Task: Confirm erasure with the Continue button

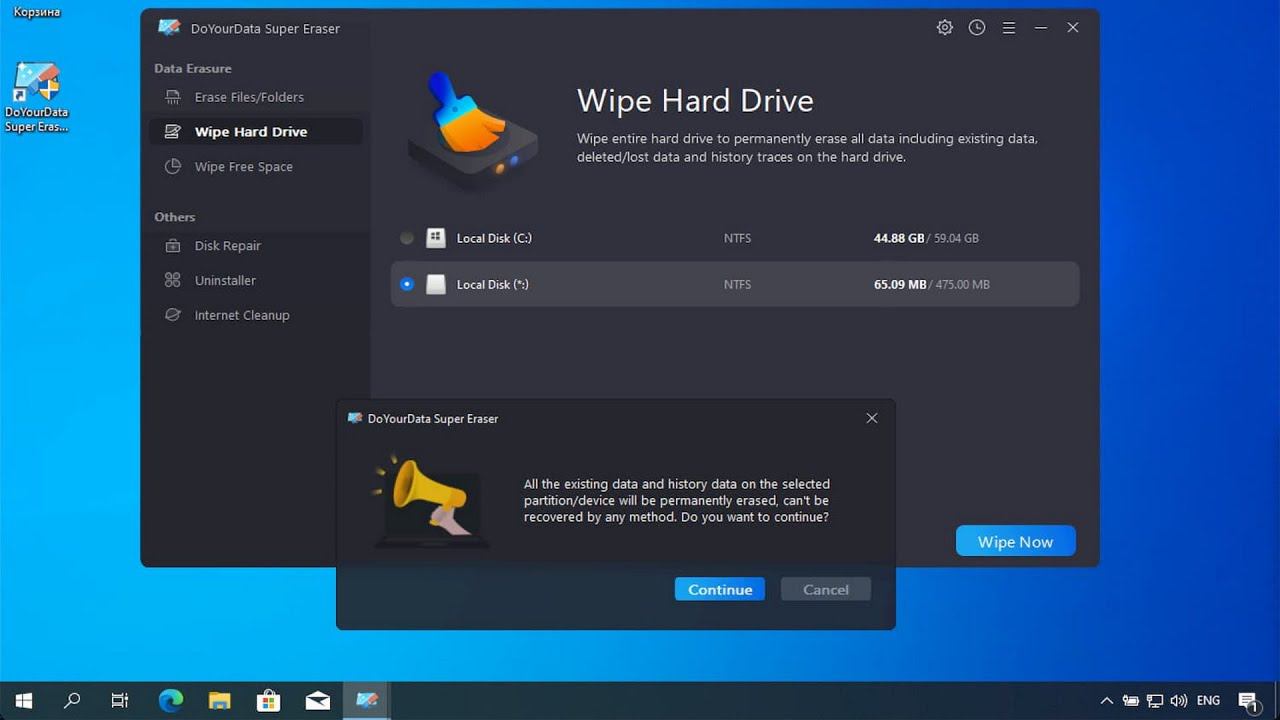Action: click(720, 589)
